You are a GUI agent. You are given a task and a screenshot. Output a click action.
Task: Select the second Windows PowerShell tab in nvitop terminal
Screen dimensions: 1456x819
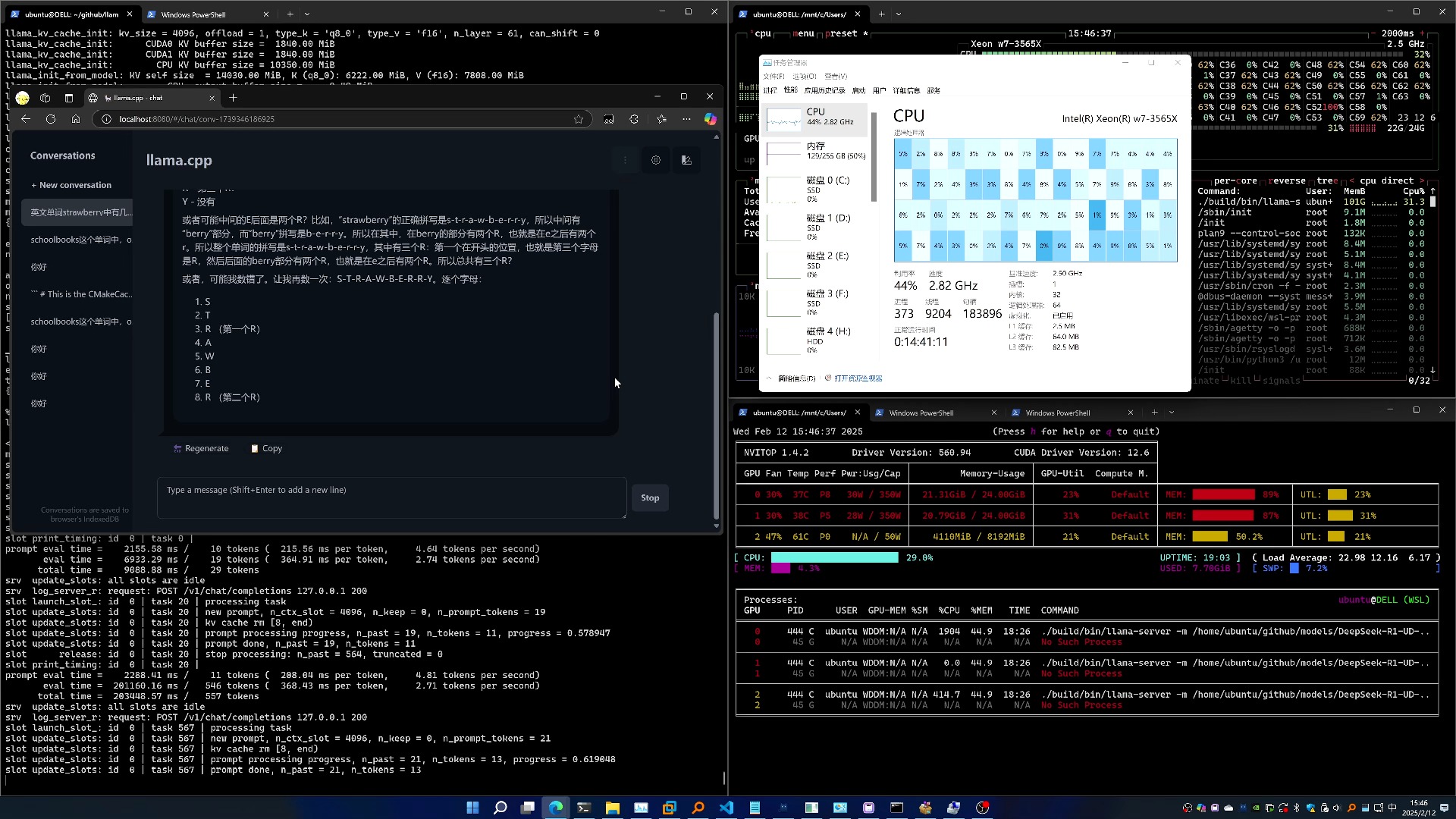click(1071, 413)
